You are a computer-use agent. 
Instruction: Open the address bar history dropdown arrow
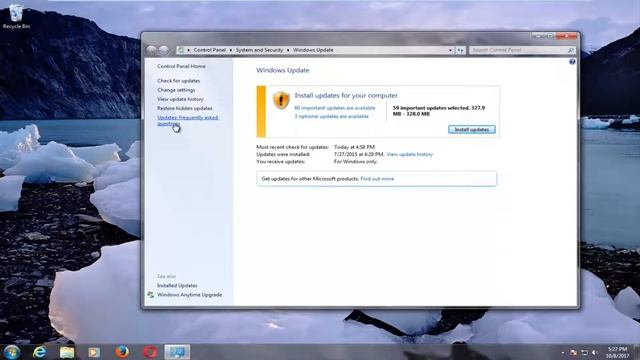point(450,50)
